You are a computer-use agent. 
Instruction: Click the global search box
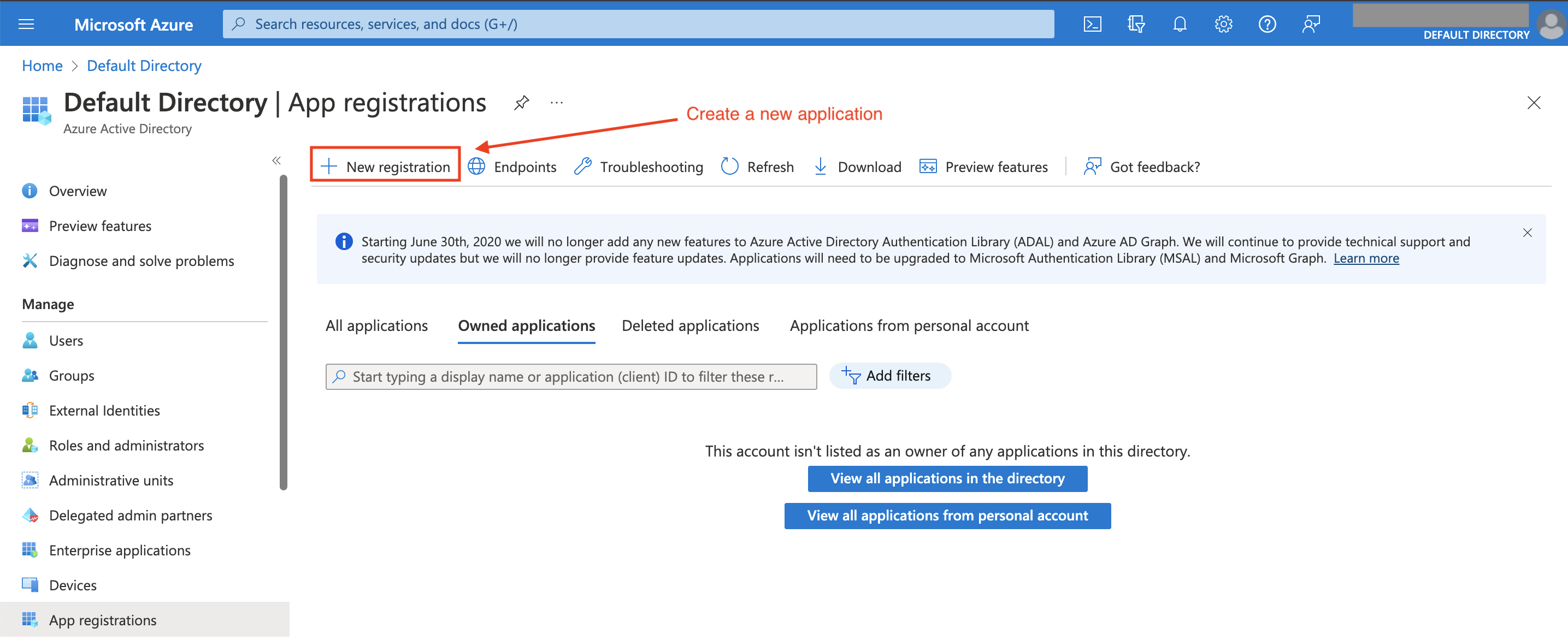click(x=638, y=25)
